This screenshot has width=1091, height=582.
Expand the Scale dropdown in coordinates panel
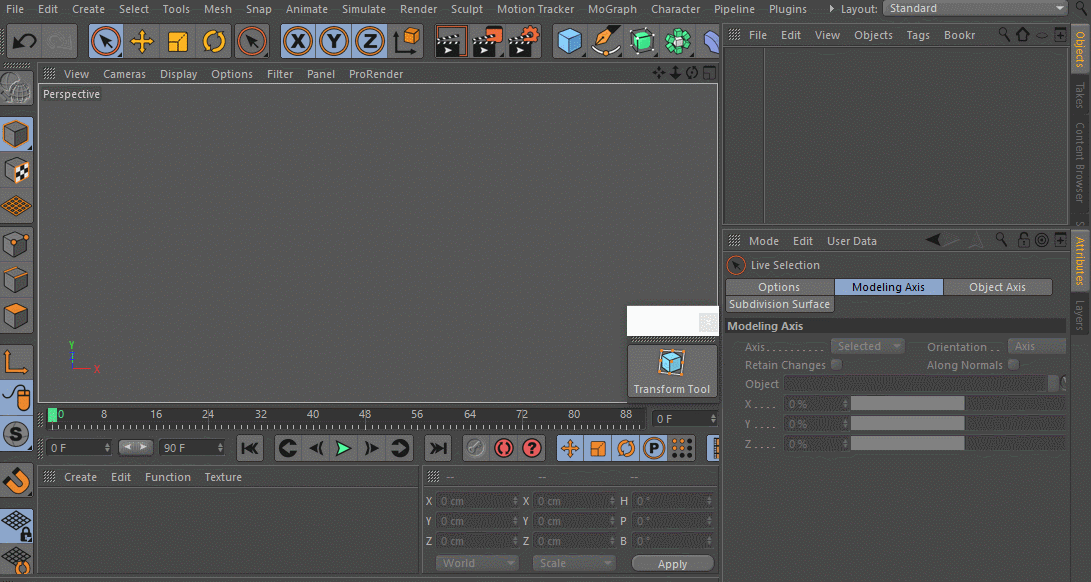[x=573, y=563]
